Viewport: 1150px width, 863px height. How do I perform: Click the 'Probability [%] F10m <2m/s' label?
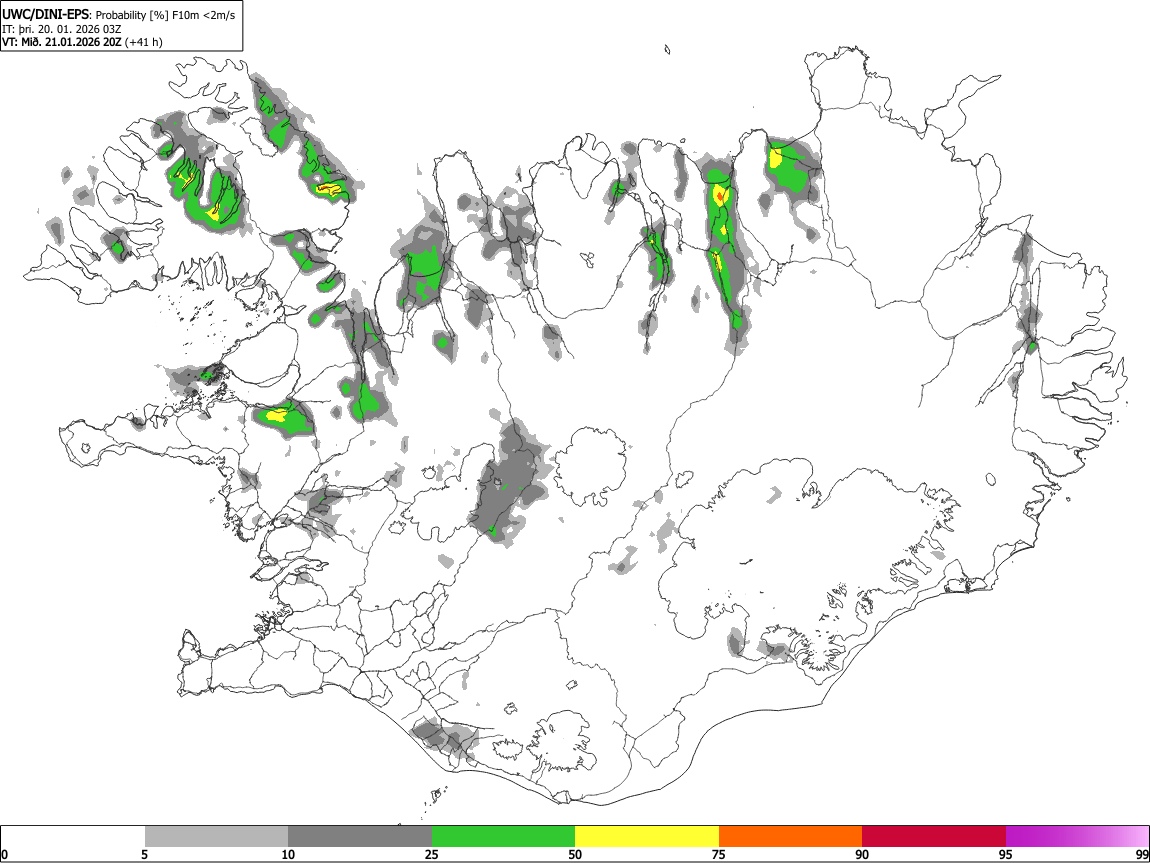165,15
